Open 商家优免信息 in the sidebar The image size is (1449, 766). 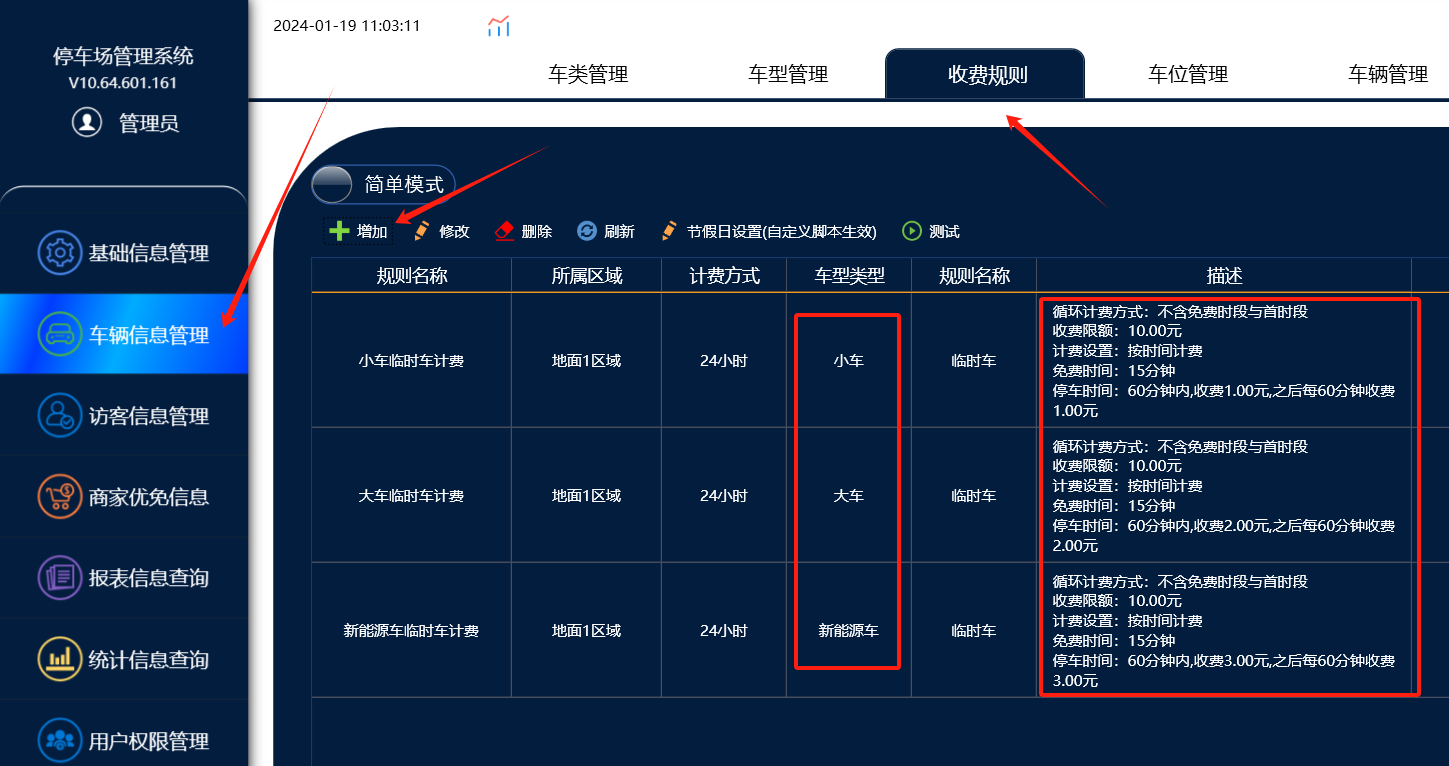point(124,496)
